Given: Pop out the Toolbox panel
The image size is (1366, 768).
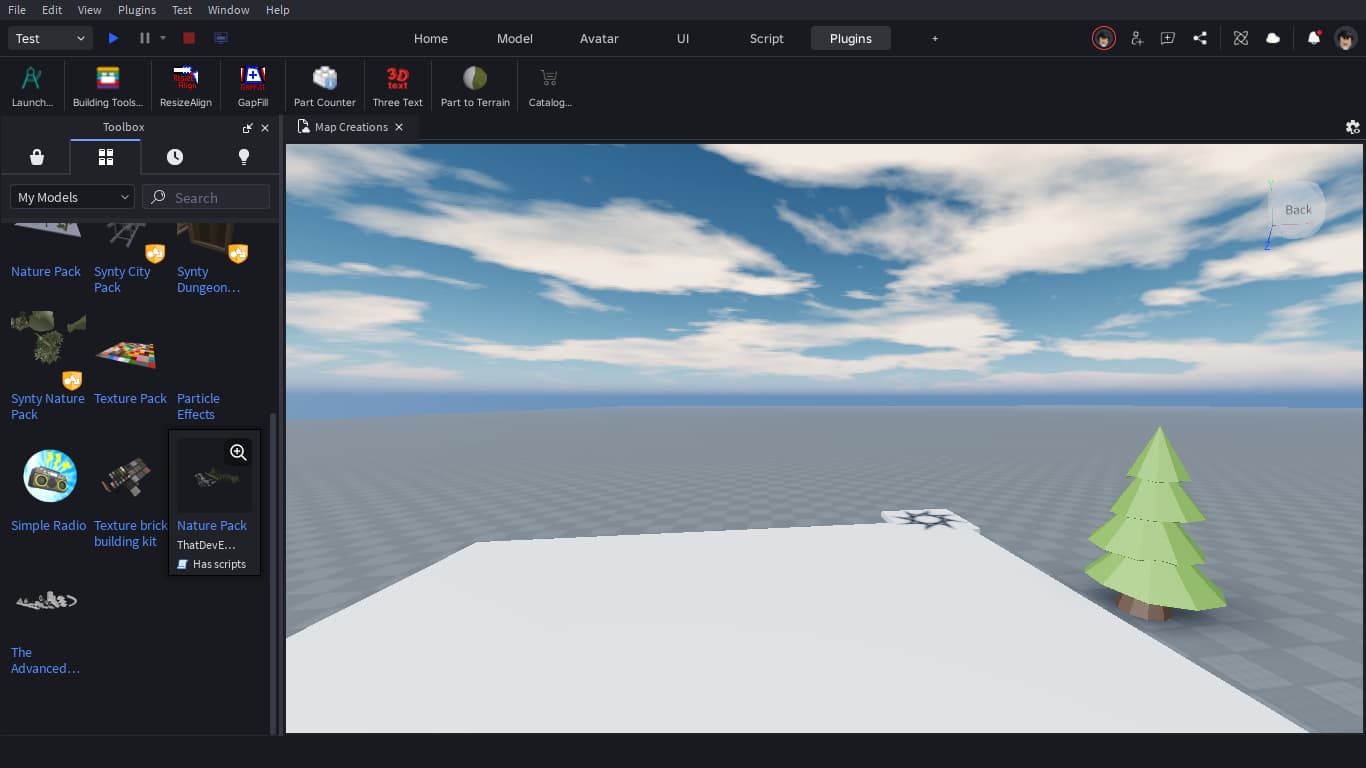Looking at the screenshot, I should (x=248, y=128).
